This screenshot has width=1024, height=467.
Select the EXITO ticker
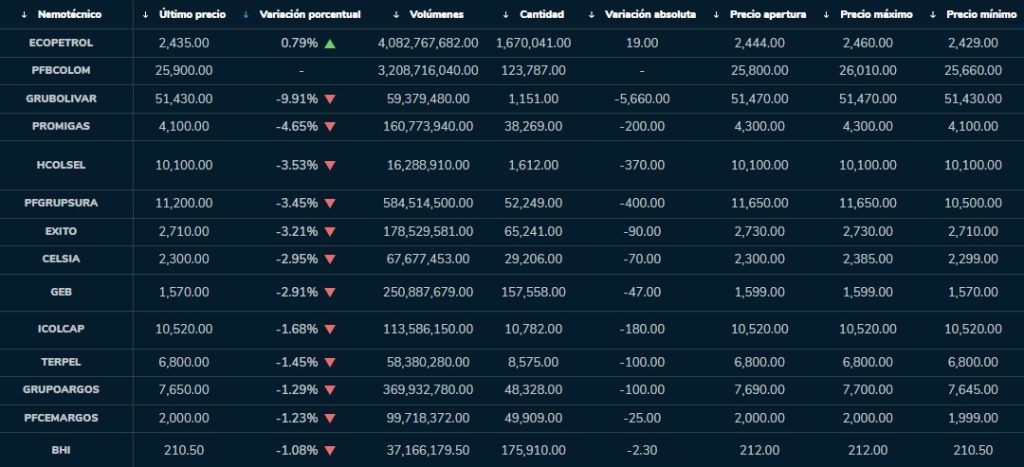click(61, 232)
